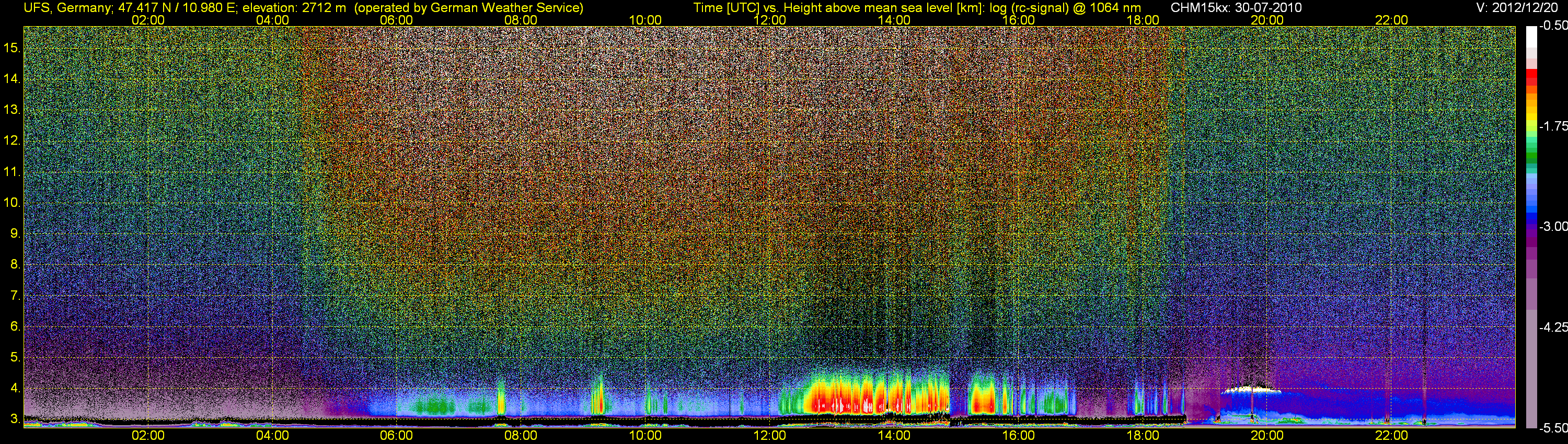Click the 11 km height axis label
Viewport: 1568px width, 444px height.
(x=11, y=171)
